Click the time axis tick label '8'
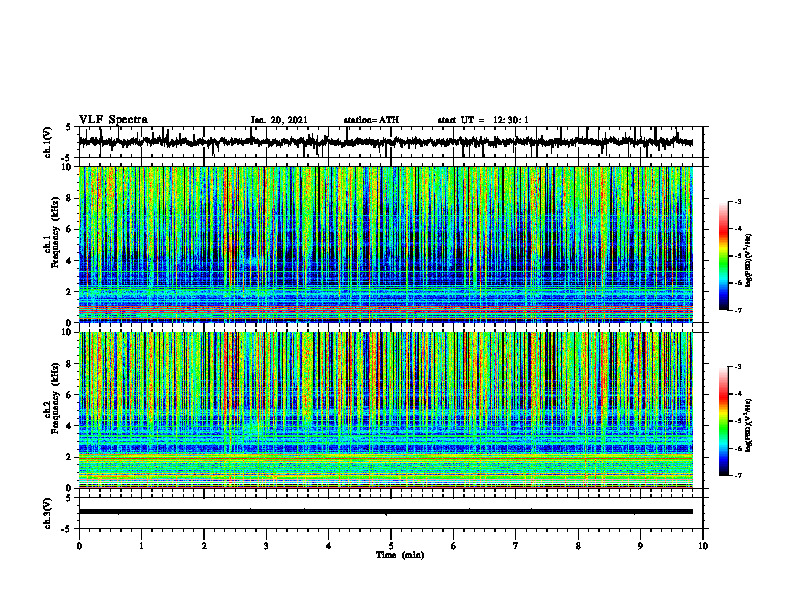 [x=578, y=546]
